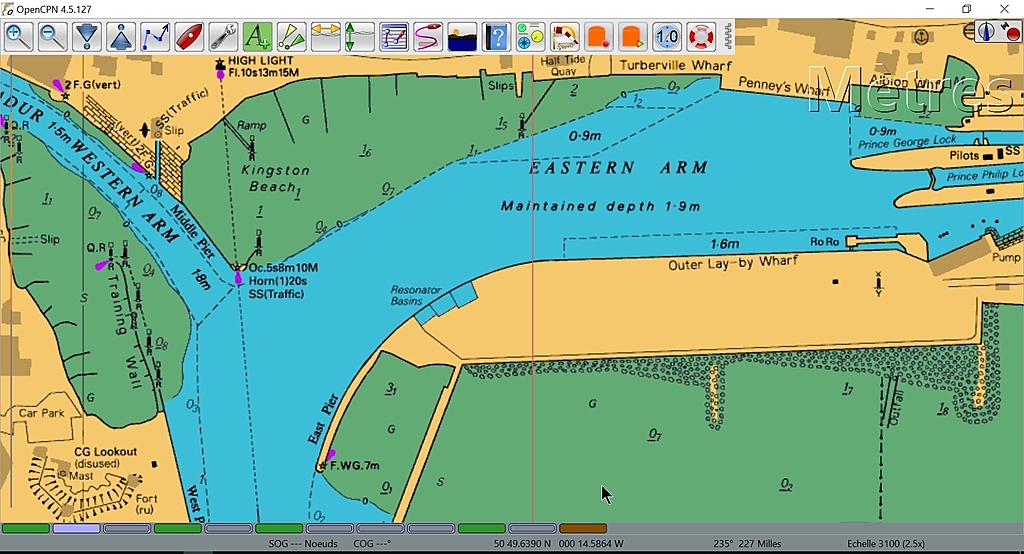Toggle the currents display (horizontal yellow arrows)
This screenshot has width=1024, height=554.
(x=325, y=37)
